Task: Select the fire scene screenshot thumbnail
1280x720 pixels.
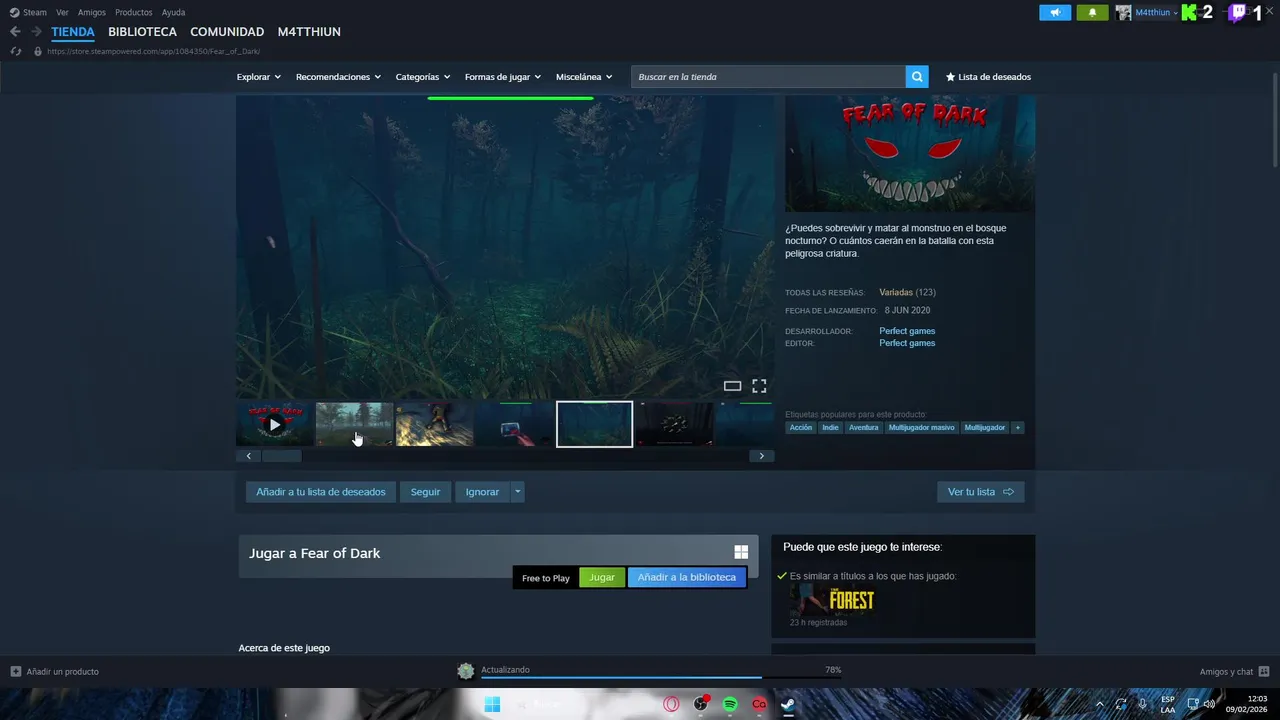Action: tap(434, 424)
